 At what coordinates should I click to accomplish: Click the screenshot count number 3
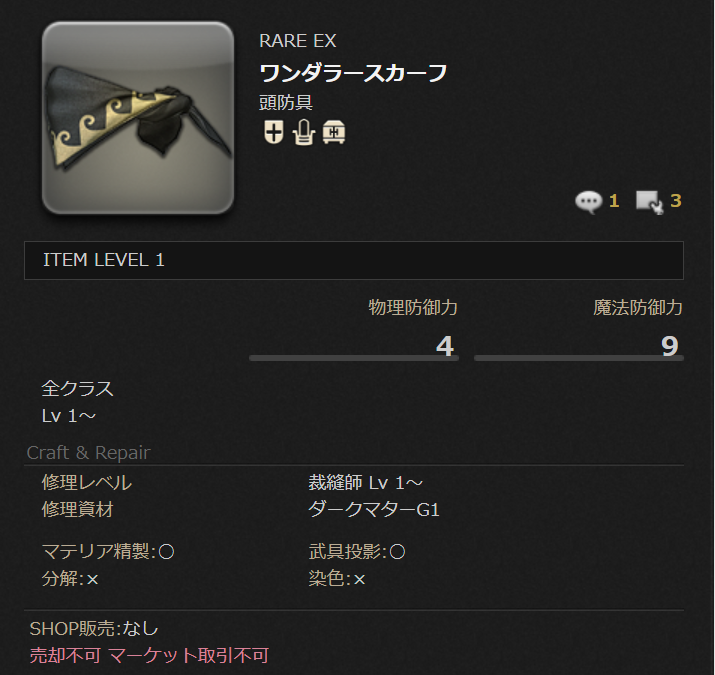click(676, 201)
